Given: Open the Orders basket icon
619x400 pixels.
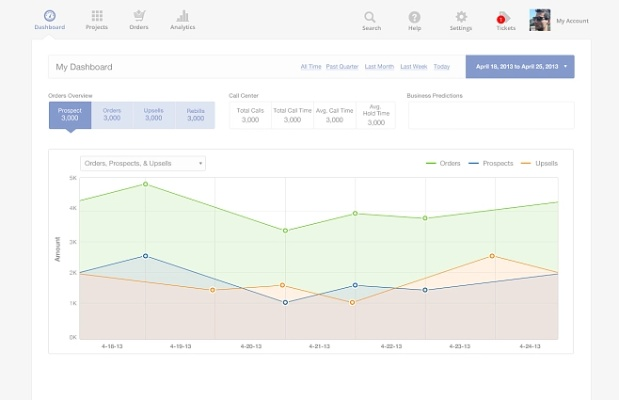Looking at the screenshot, I should (139, 16).
